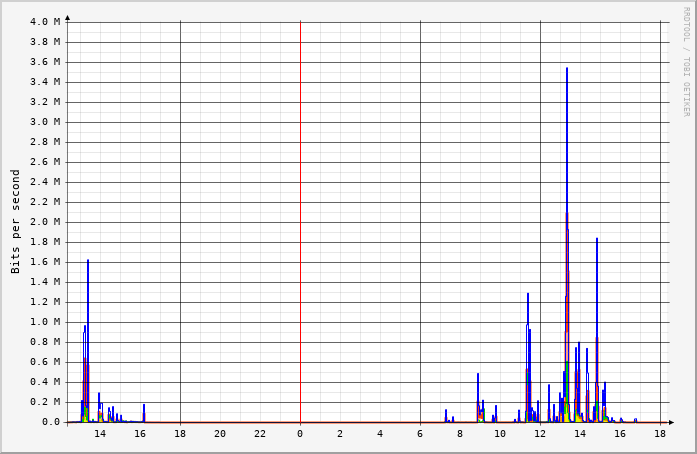The width and height of the screenshot is (697, 454).
Task: Click the "2.8 M" y-axis label
Action: (45, 142)
